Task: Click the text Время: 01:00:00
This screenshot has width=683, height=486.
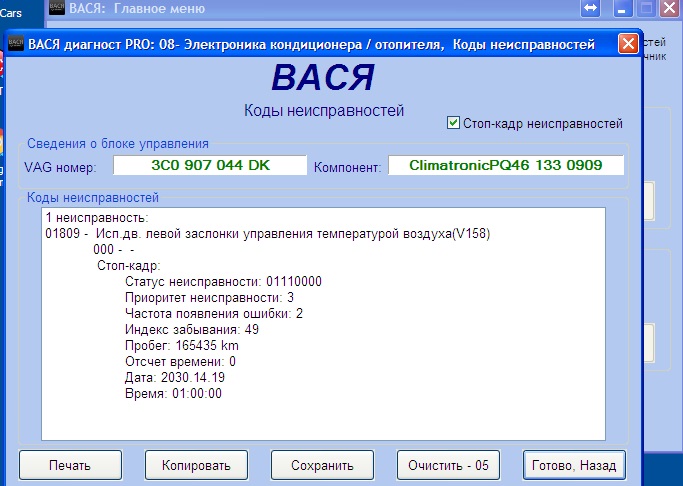Action: (x=173, y=393)
